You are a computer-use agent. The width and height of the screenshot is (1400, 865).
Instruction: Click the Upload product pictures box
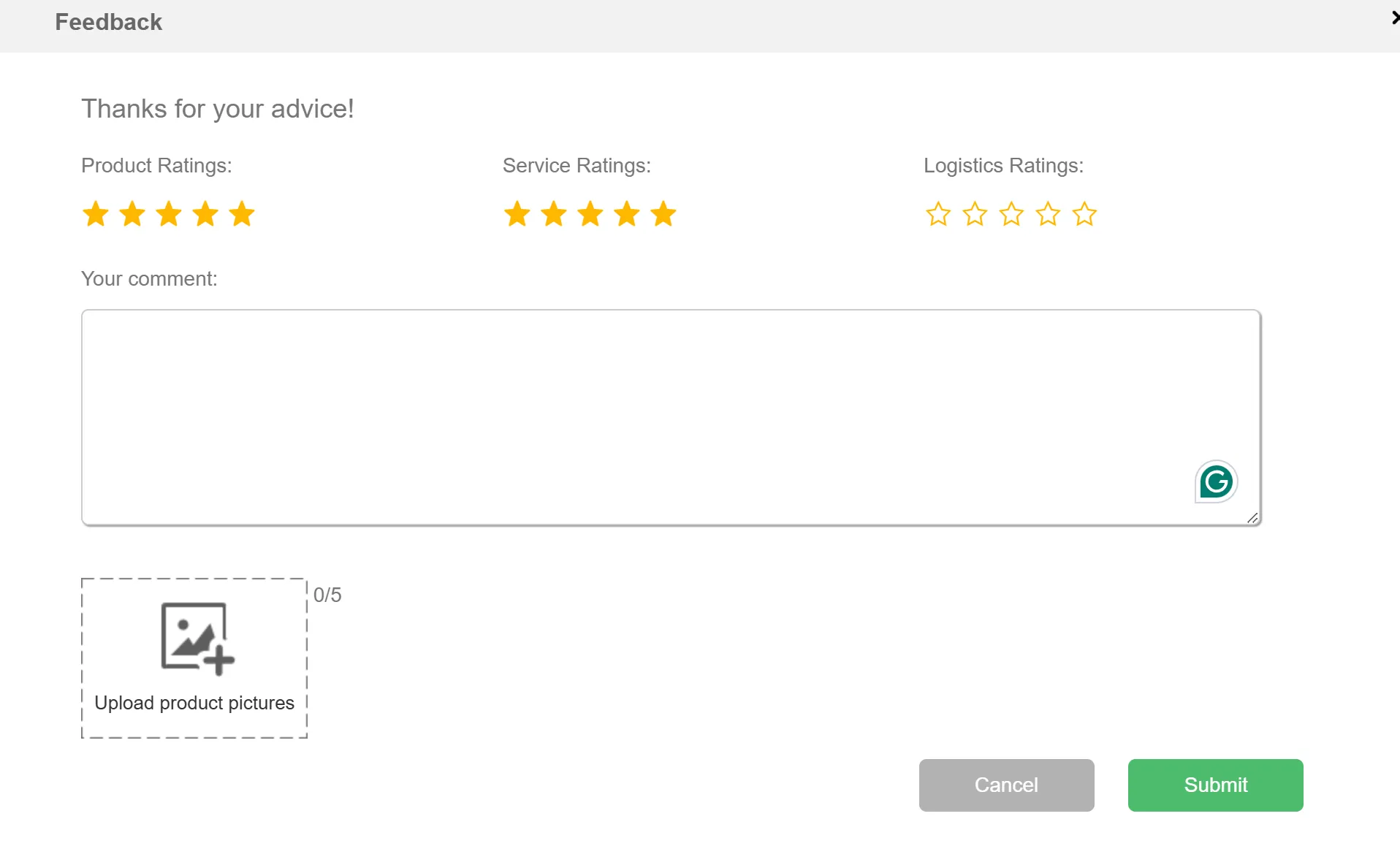(194, 658)
